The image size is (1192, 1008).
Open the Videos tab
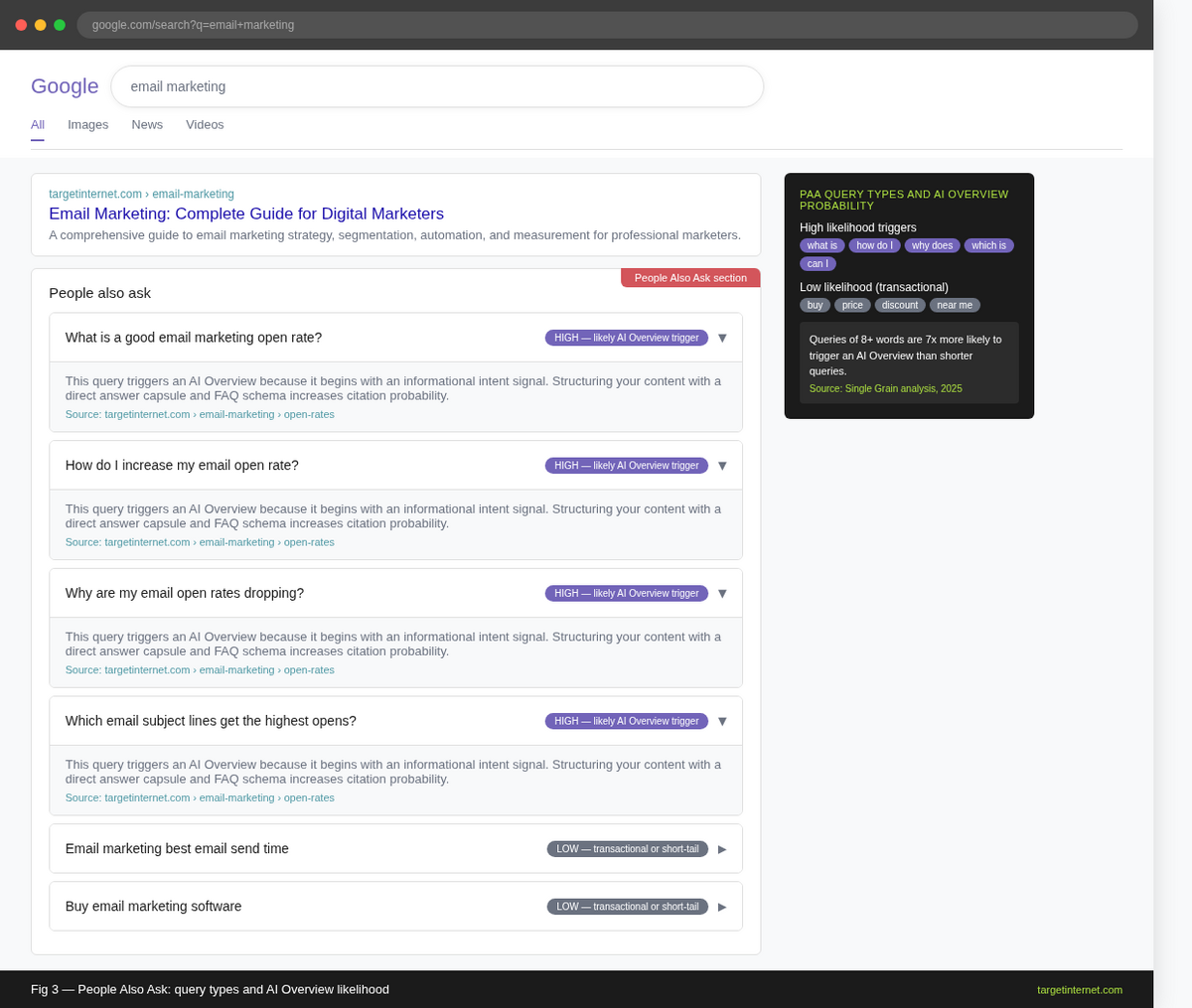205,124
